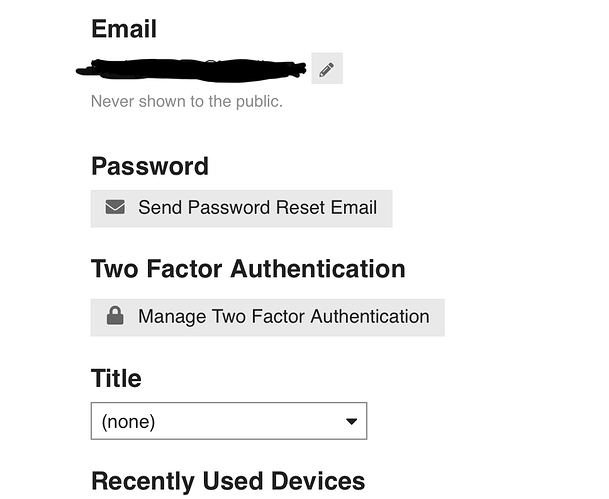The width and height of the screenshot is (609, 499).
Task: Send Password Reset Email
Action: tap(241, 209)
